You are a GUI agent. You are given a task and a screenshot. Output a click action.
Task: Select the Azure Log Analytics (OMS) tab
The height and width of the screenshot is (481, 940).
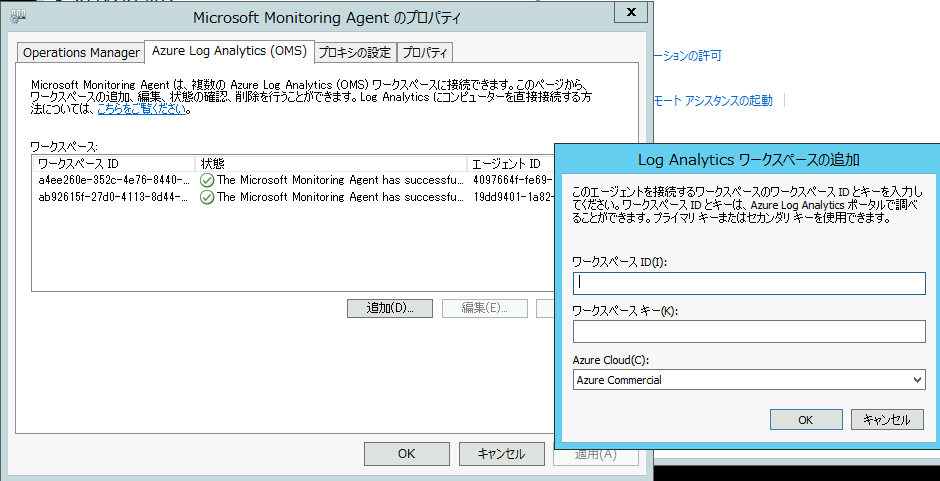tap(230, 51)
